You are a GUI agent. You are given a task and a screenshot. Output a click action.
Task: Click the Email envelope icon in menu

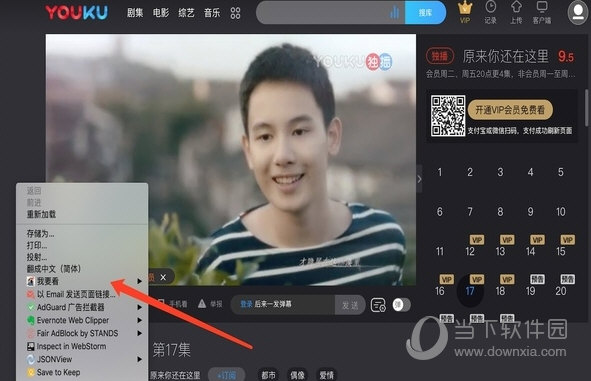(x=31, y=294)
